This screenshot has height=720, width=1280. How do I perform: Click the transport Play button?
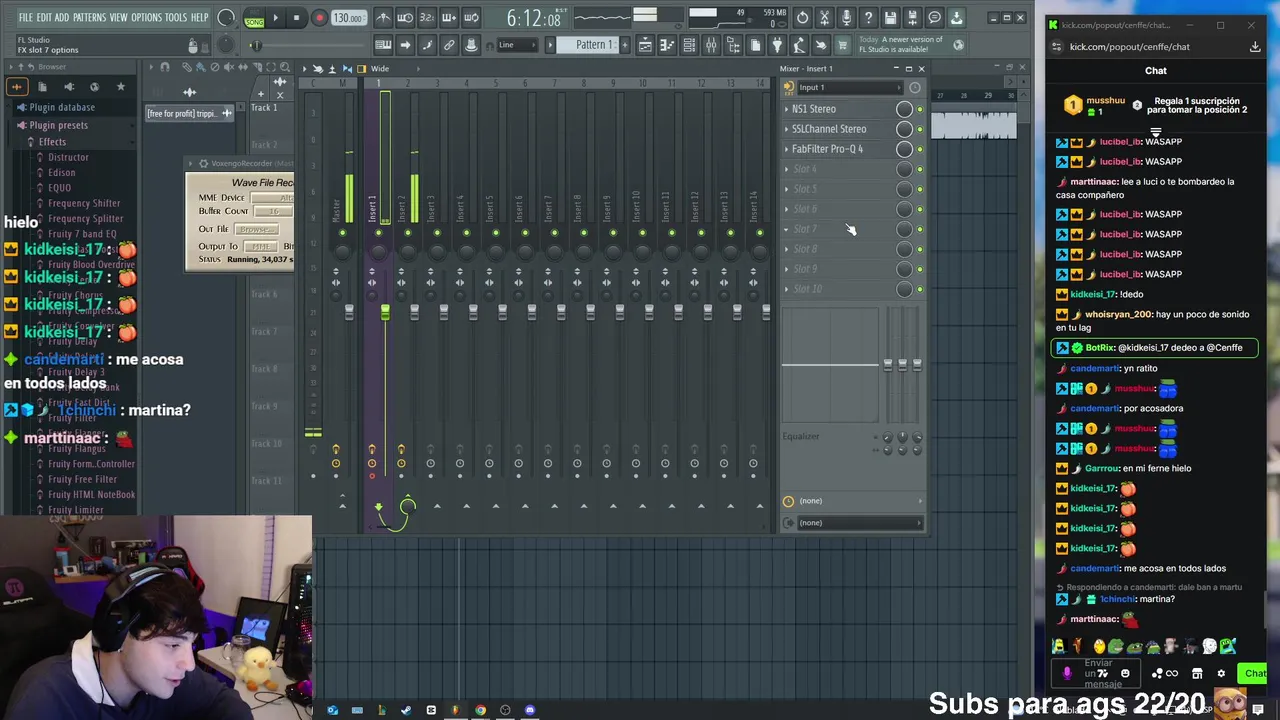pos(275,18)
